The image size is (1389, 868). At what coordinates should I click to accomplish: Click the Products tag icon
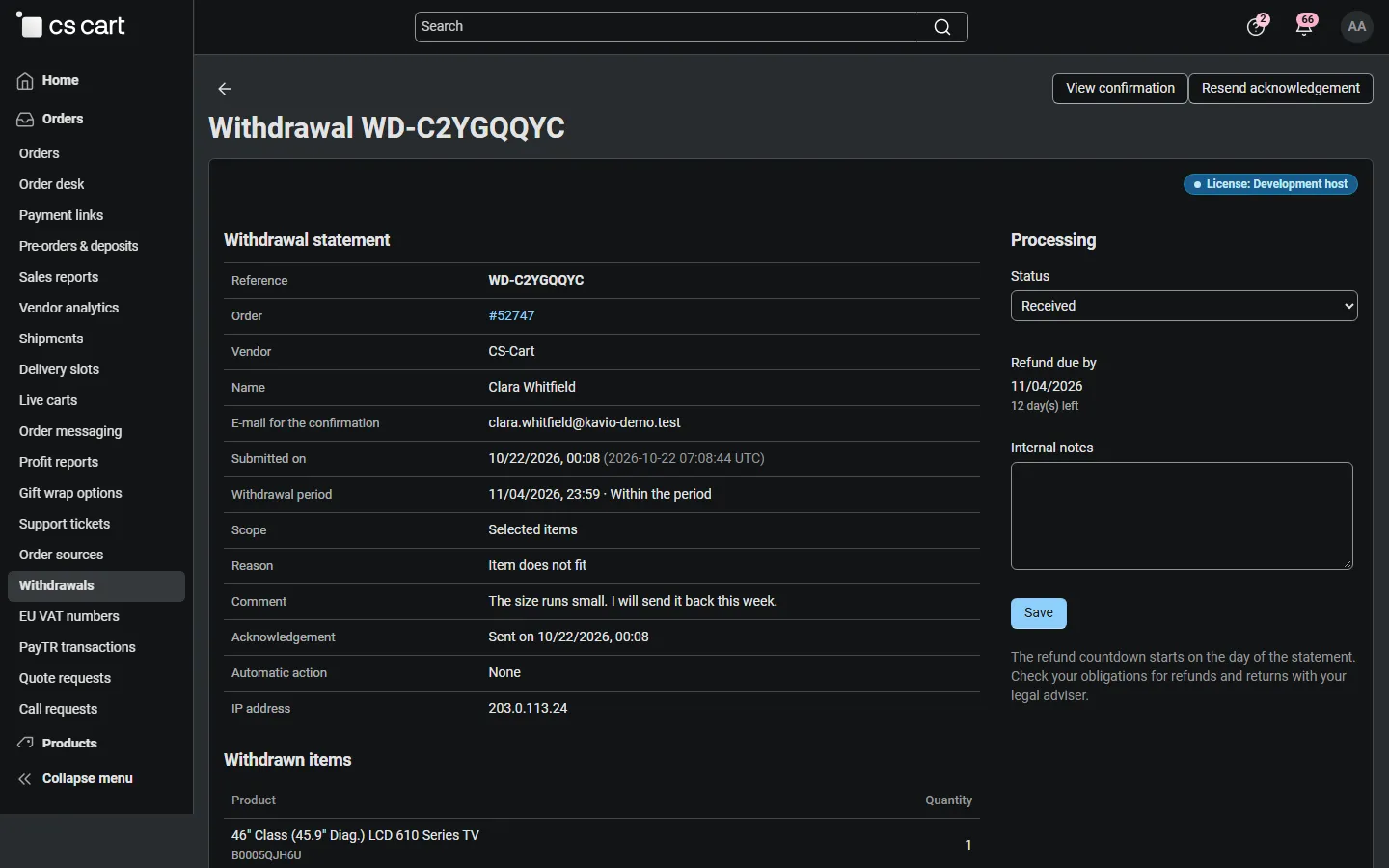pyautogui.click(x=25, y=743)
